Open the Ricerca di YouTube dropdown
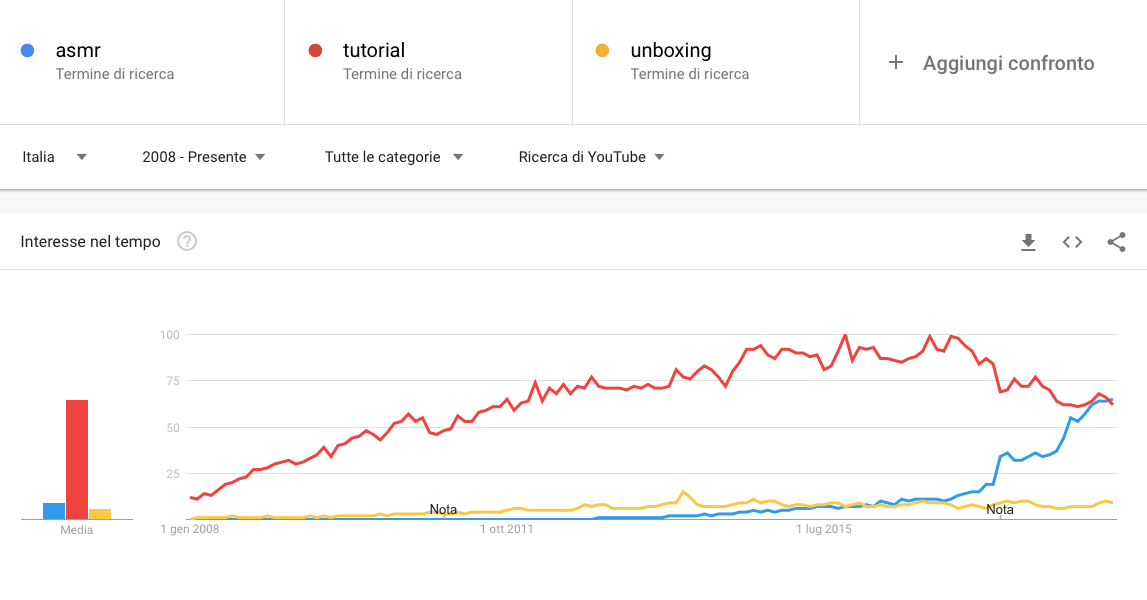 point(591,157)
